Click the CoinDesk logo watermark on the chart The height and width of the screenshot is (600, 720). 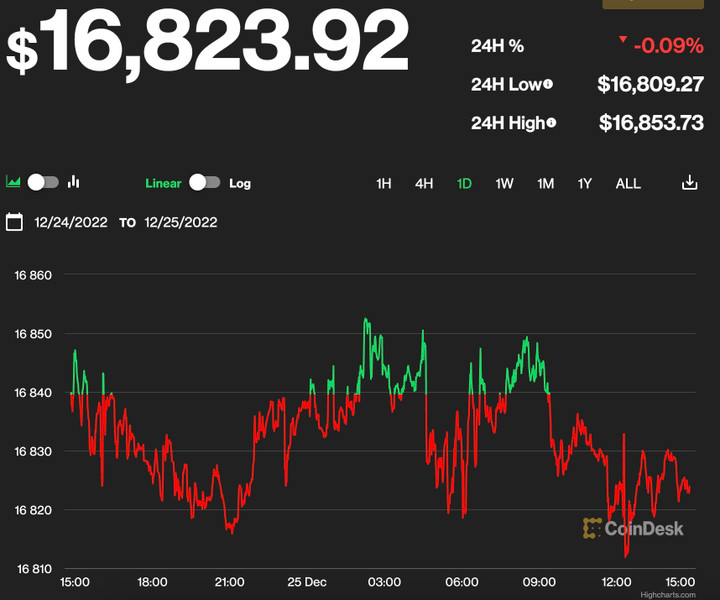tap(633, 528)
